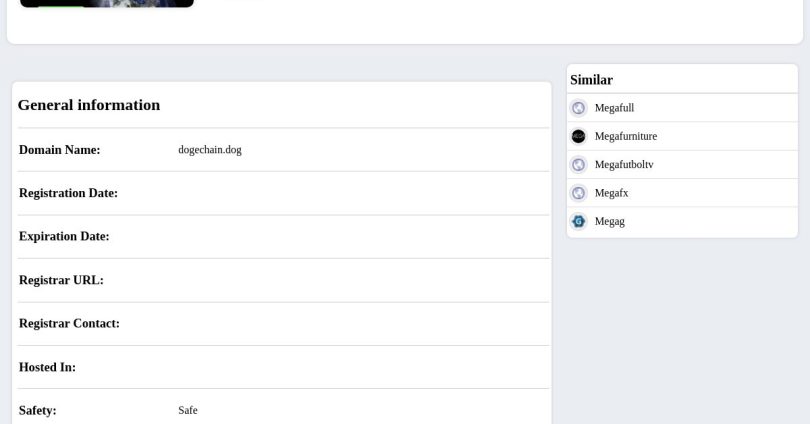Click the blue Megag logo icon
Screen dimensions: 810x424
[x=578, y=221]
